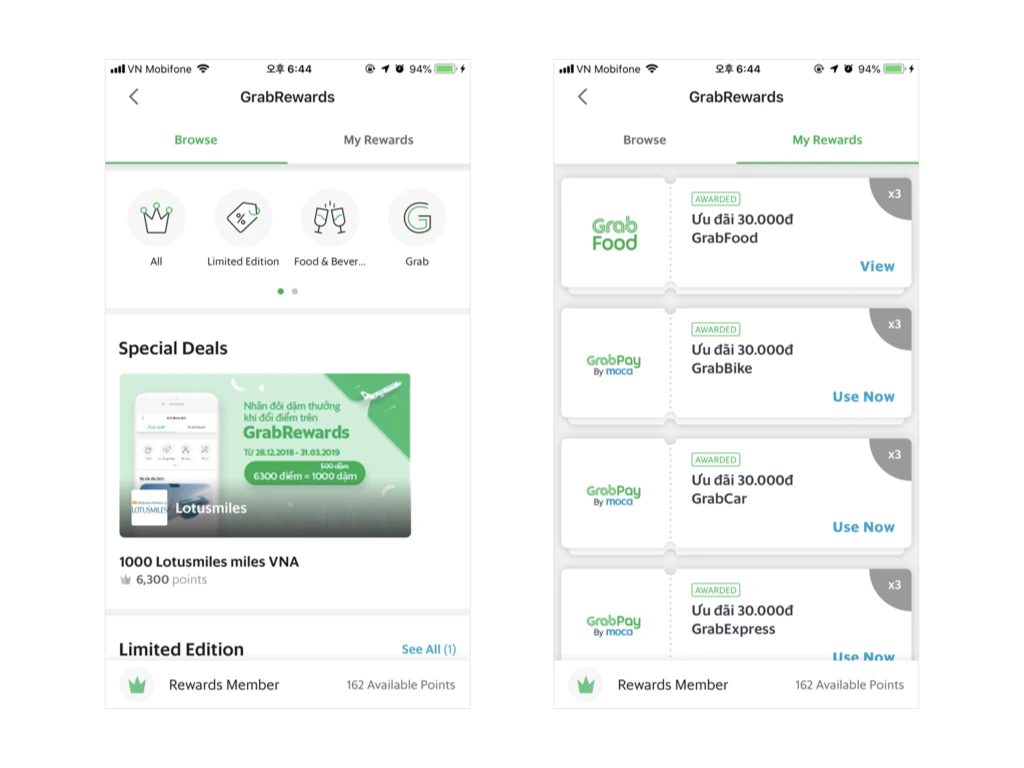The image size is (1024, 768).
Task: Use Now on the GrabBike reward
Action: 863,396
